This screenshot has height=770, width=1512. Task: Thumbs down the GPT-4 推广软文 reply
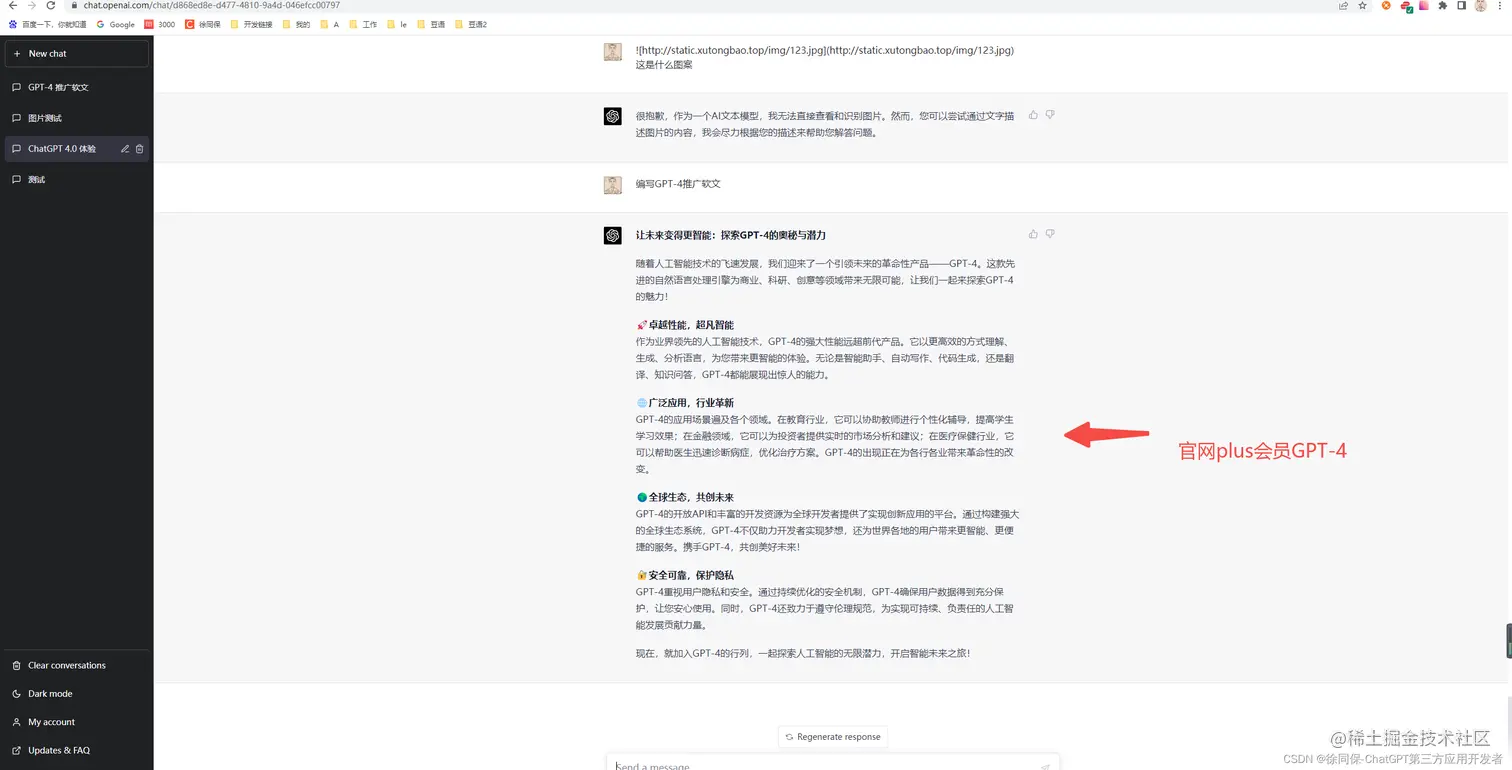click(1050, 234)
